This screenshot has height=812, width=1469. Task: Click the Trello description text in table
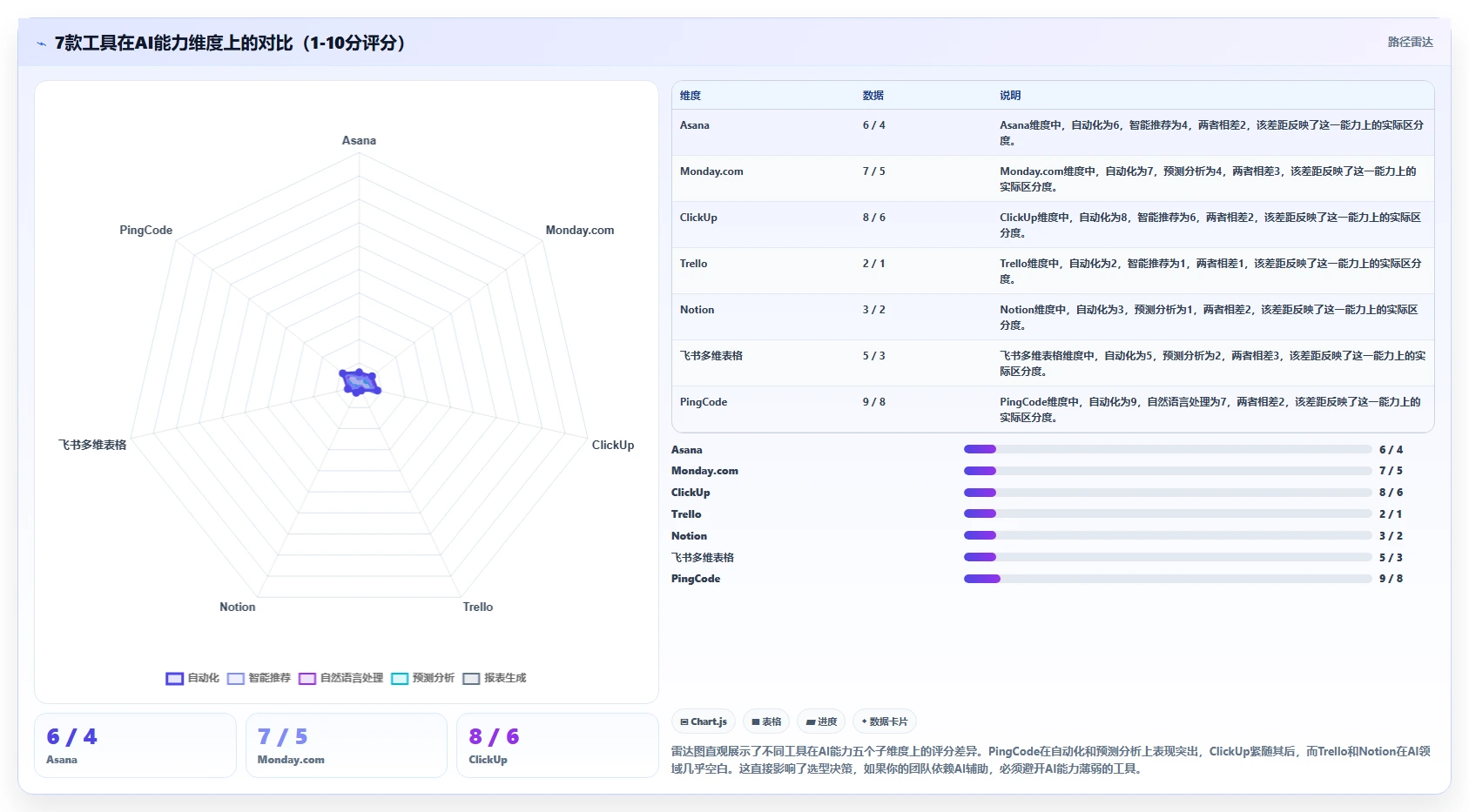pyautogui.click(x=1210, y=272)
